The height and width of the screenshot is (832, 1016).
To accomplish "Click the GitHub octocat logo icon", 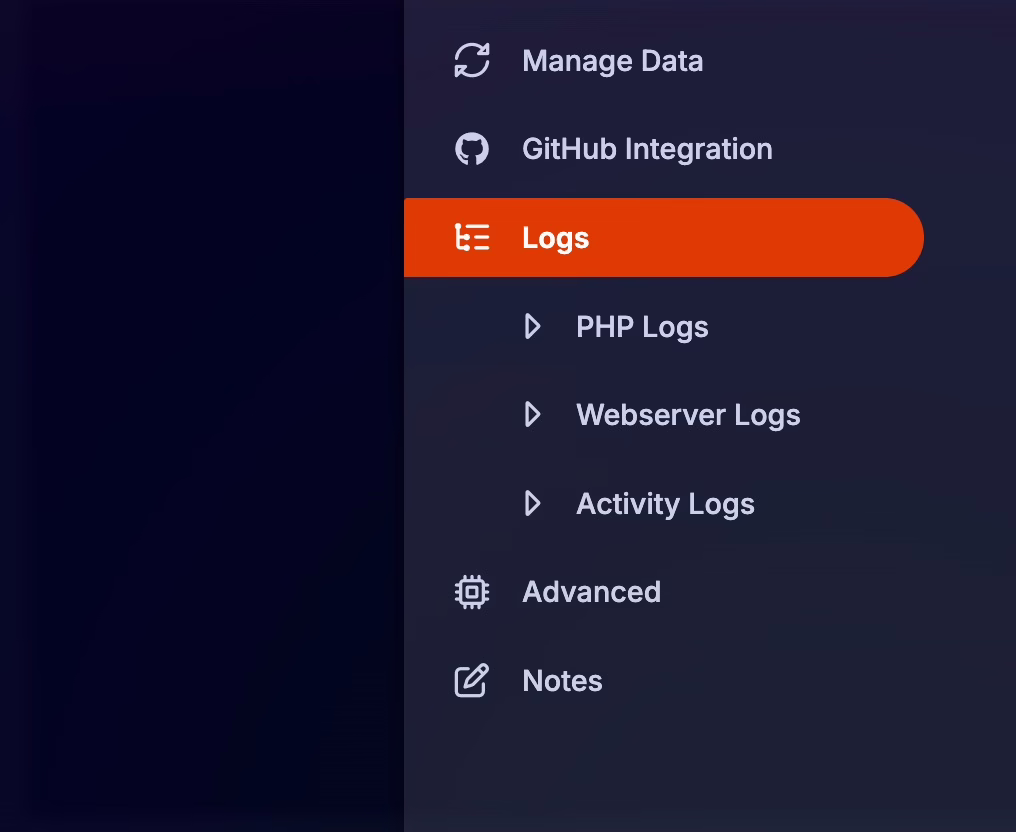I will click(x=472, y=150).
